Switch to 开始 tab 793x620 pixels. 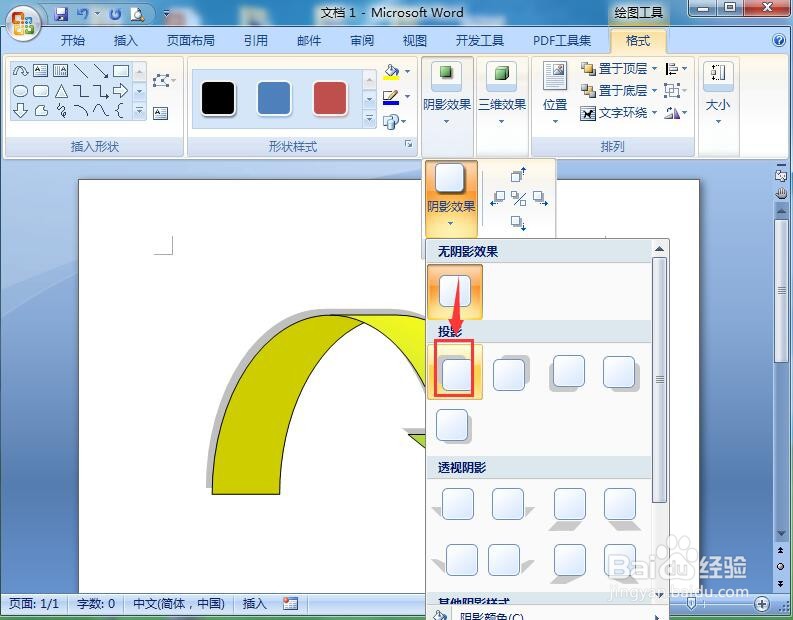[x=73, y=40]
